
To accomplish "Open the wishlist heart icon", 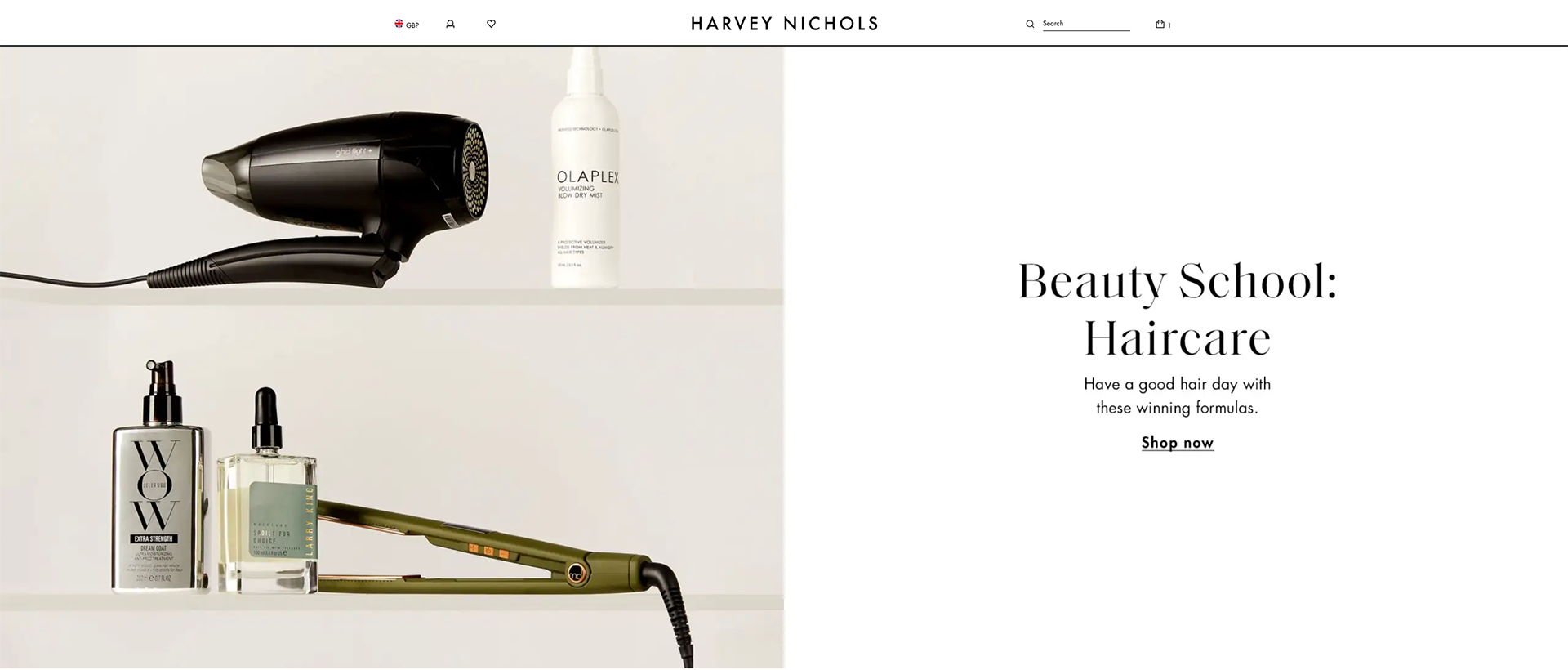I will pos(491,24).
